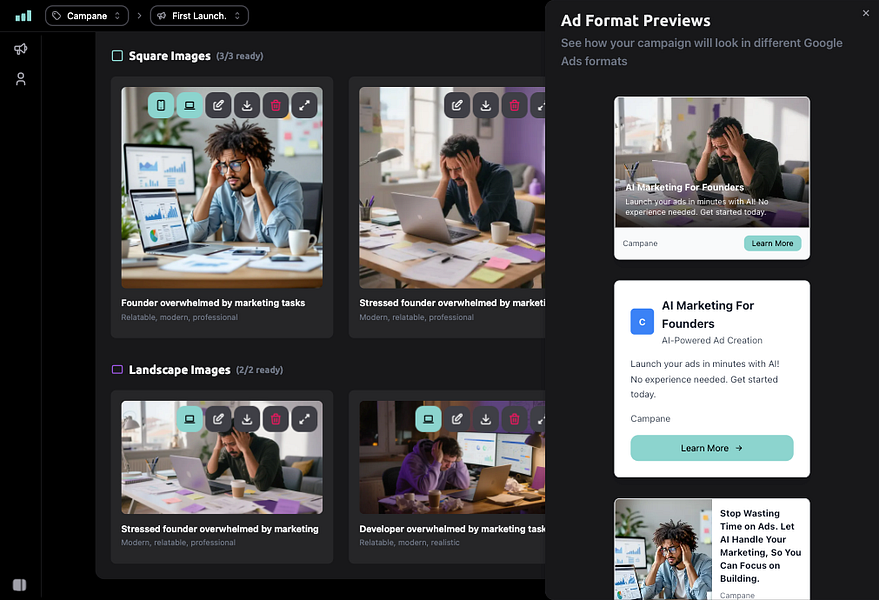This screenshot has height=600, width=879.
Task: Download the second square image
Action: click(485, 105)
